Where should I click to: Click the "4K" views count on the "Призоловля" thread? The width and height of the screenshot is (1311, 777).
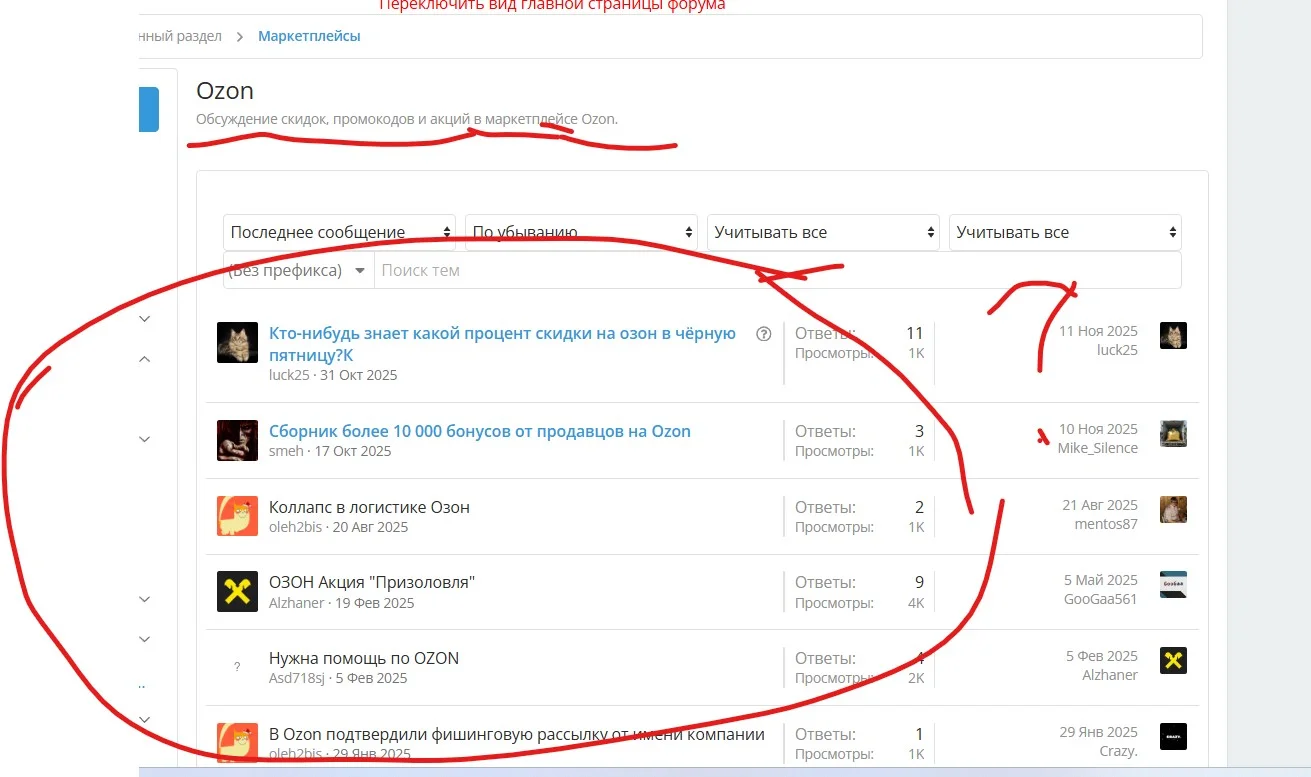(x=916, y=603)
